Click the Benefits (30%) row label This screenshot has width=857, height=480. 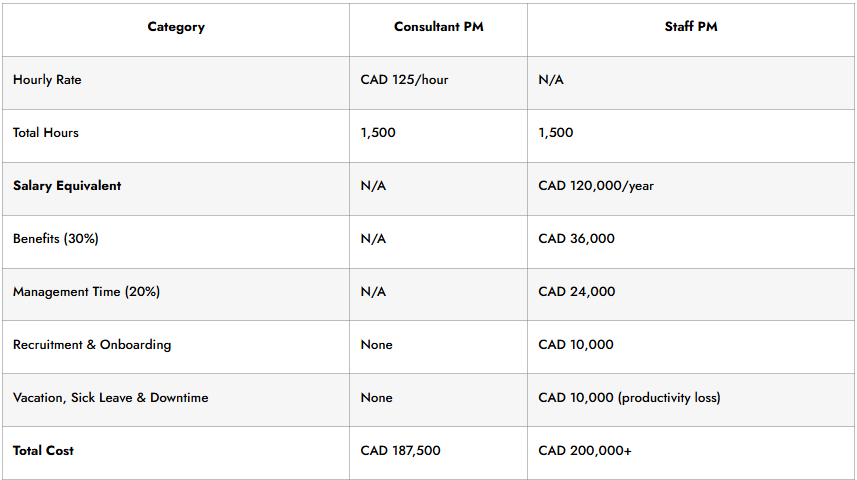tap(56, 239)
